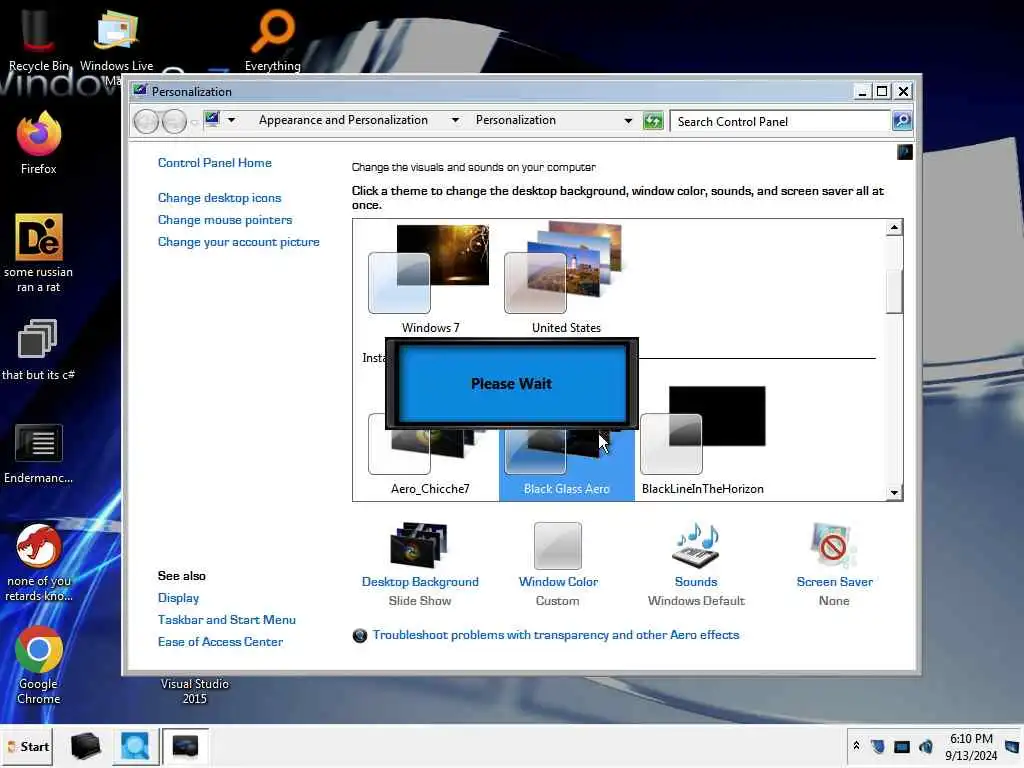Click the theme list scrollbar thumb
Screen dimensions: 1024x768
click(894, 291)
